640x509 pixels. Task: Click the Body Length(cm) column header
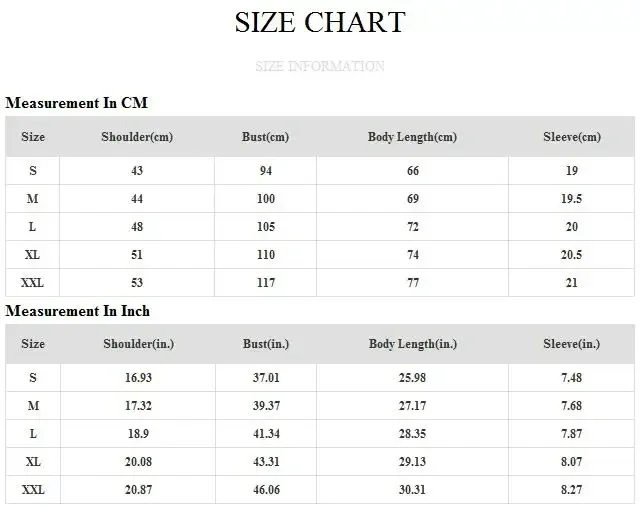[412, 137]
